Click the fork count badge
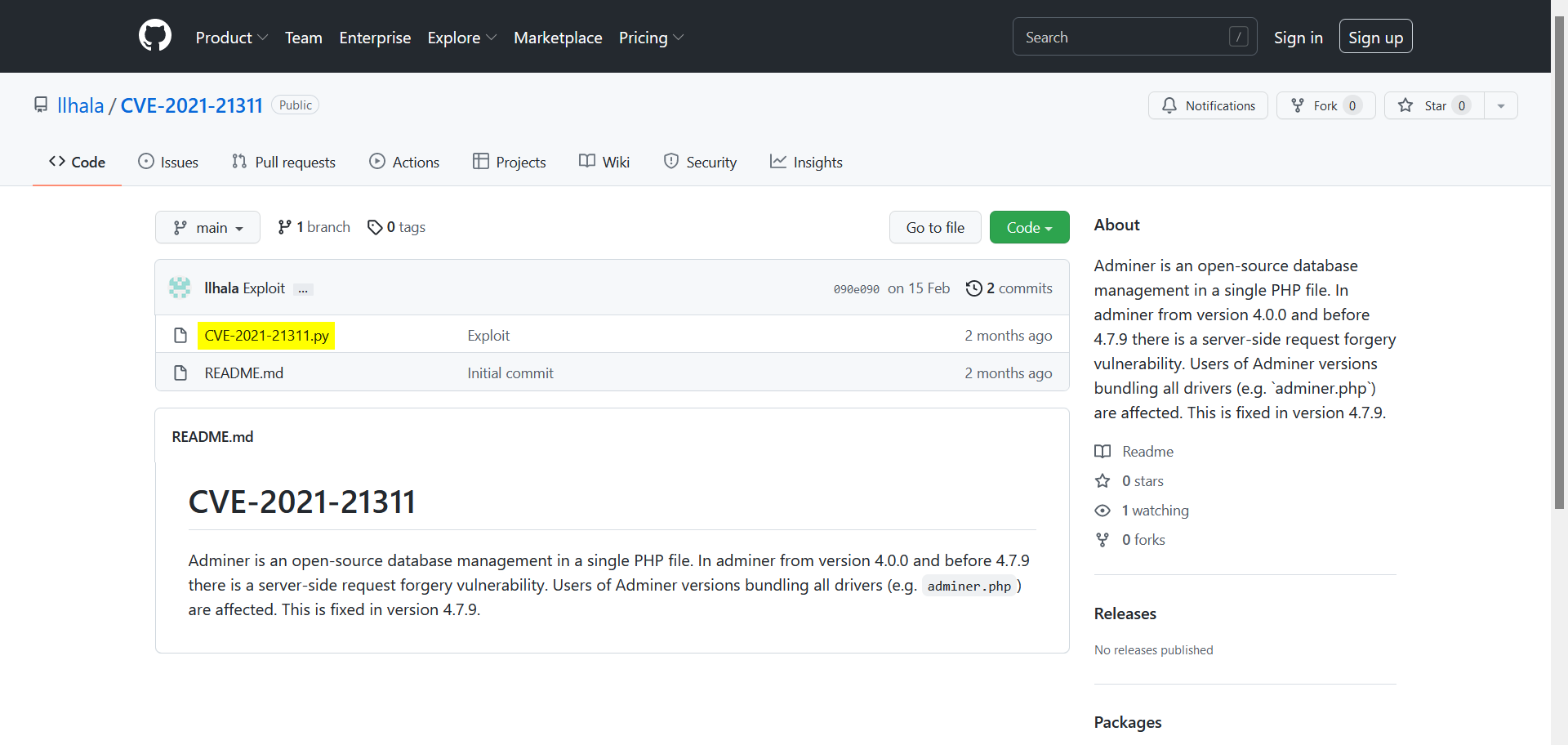 1352,105
